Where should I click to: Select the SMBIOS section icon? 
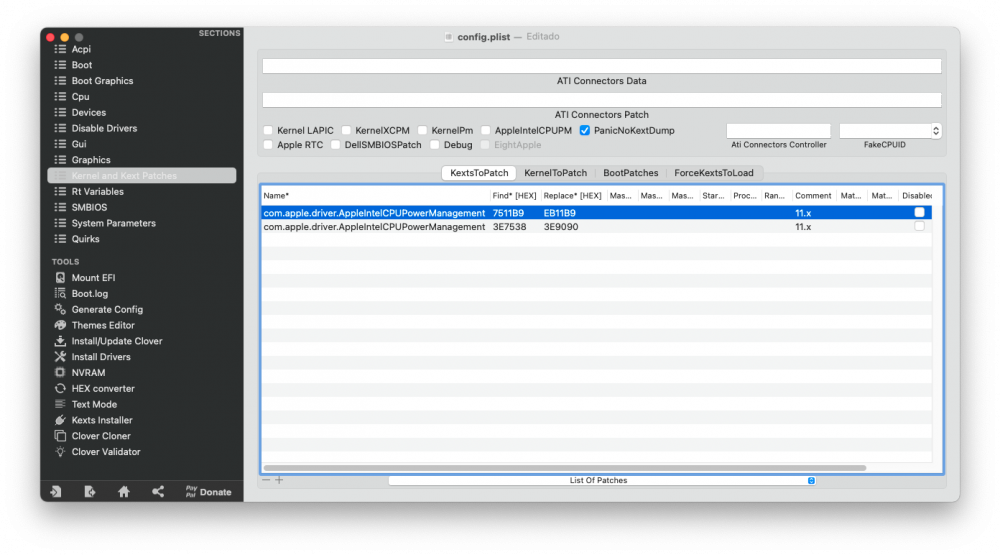click(x=60, y=207)
